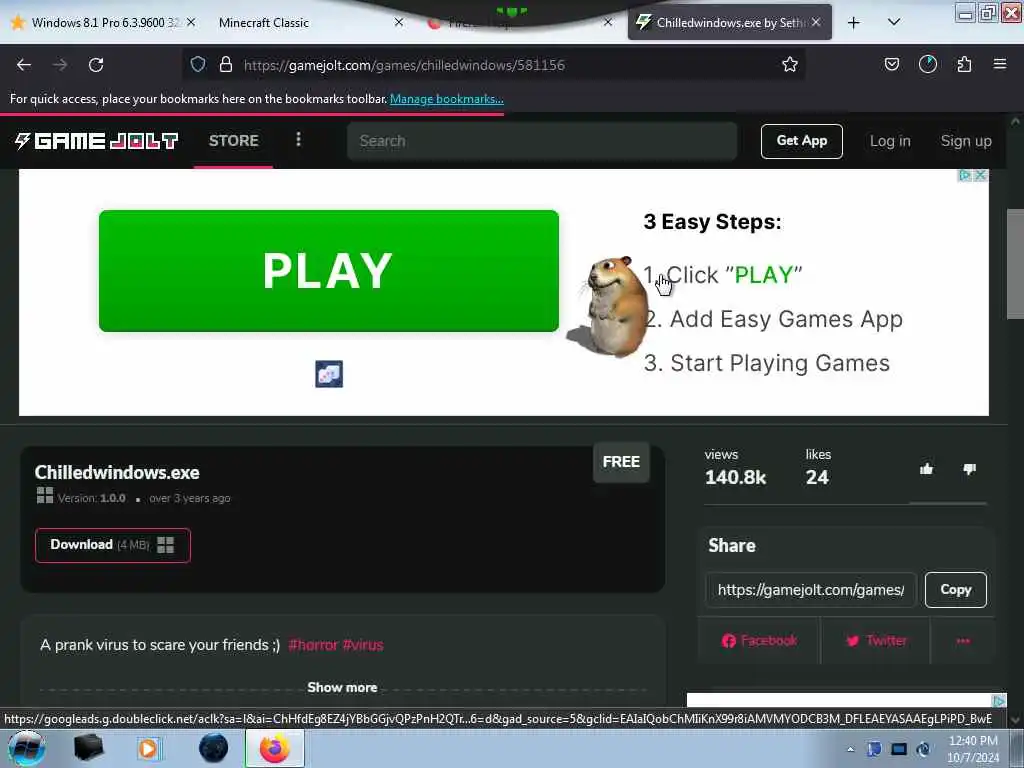This screenshot has width=1024, height=768.
Task: Open the #horror tag
Action: tap(313, 645)
